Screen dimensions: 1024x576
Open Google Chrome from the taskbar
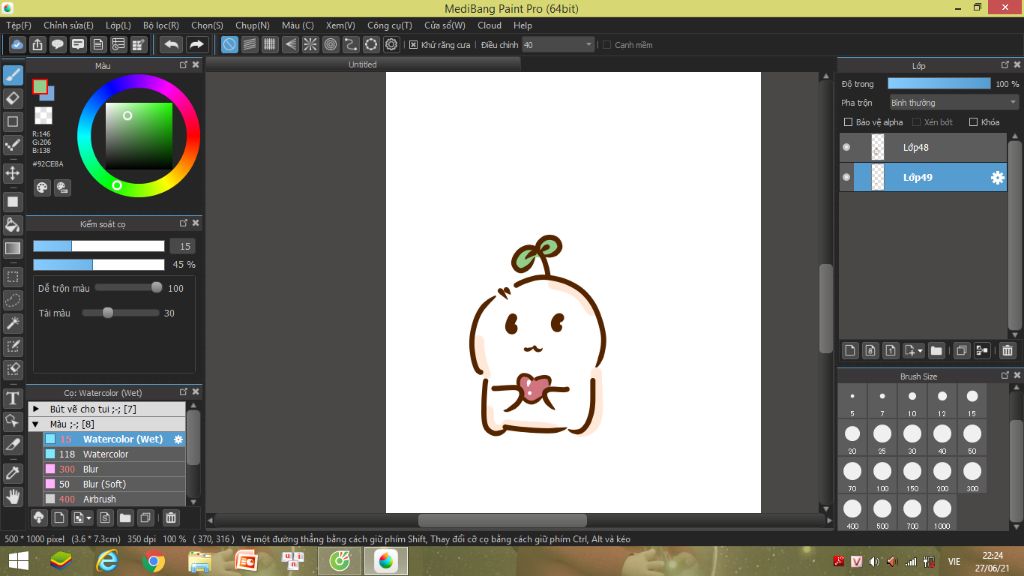[x=153, y=562]
